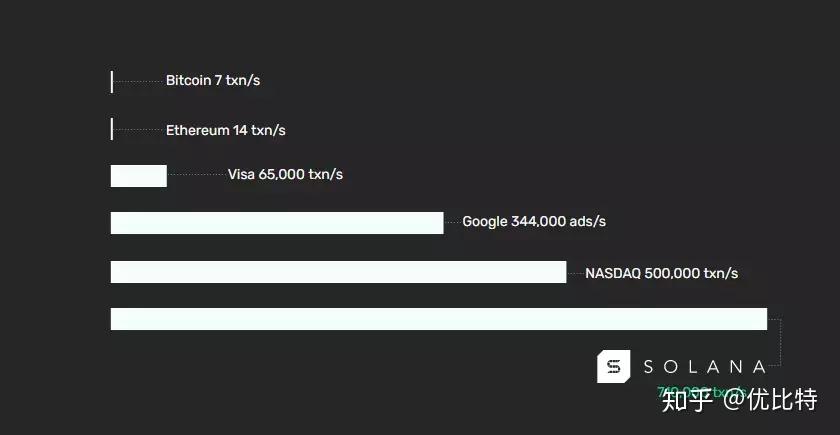Viewport: 840px width, 435px height.
Task: Select the short Visa bar
Action: click(139, 176)
